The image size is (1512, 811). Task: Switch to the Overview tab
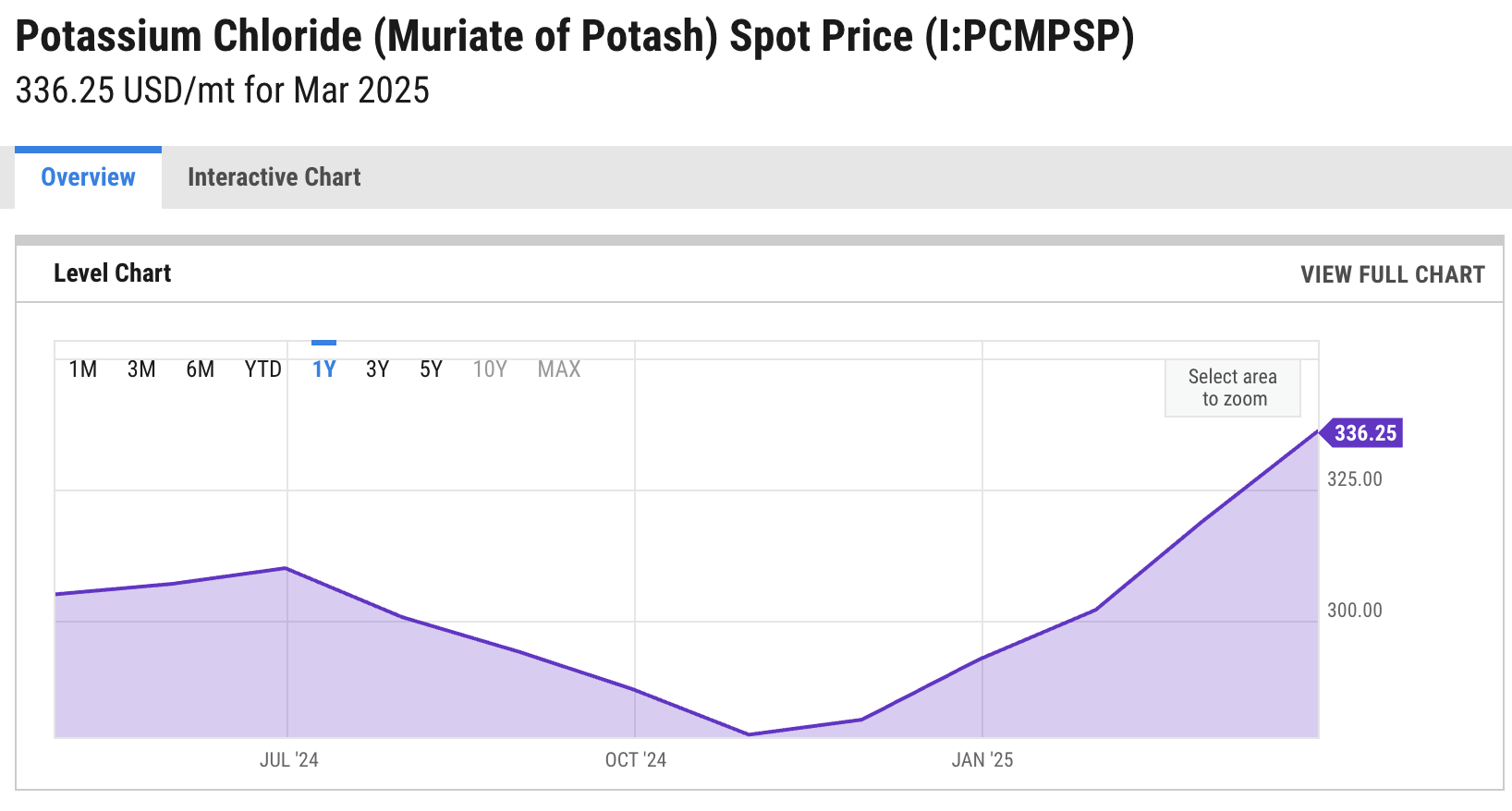coord(88,177)
